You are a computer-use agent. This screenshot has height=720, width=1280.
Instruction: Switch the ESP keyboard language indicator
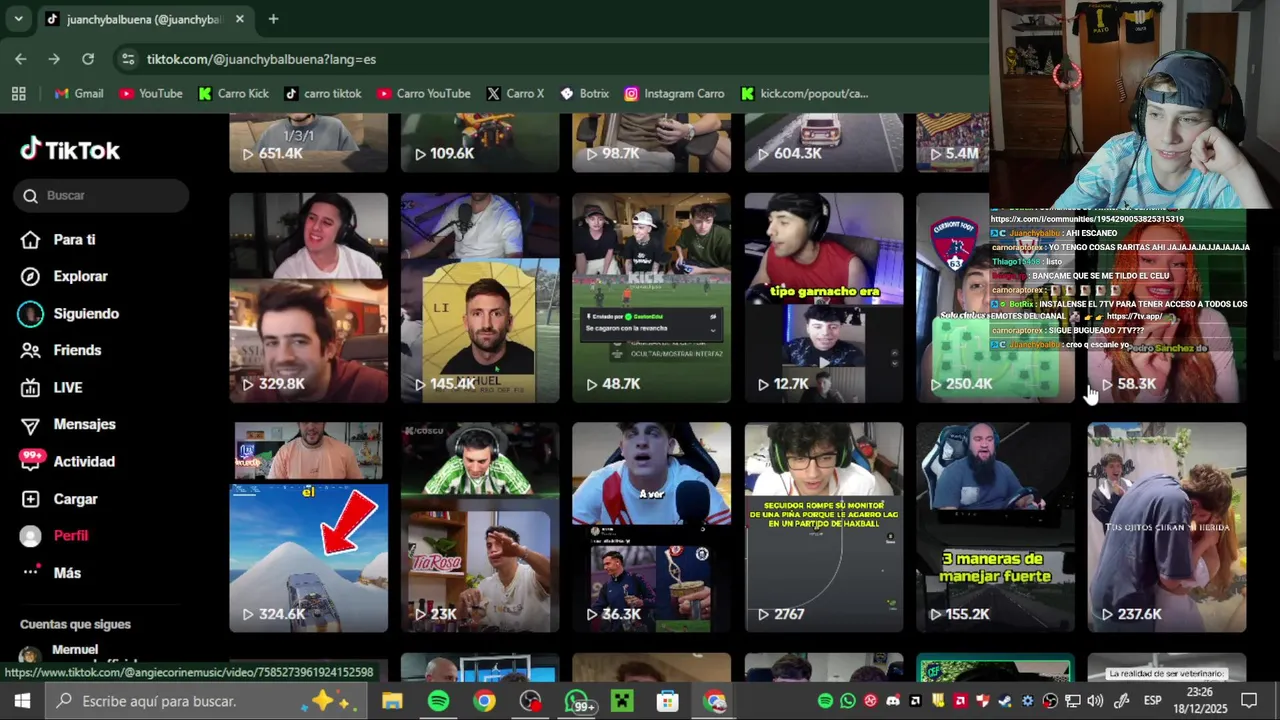point(1152,701)
